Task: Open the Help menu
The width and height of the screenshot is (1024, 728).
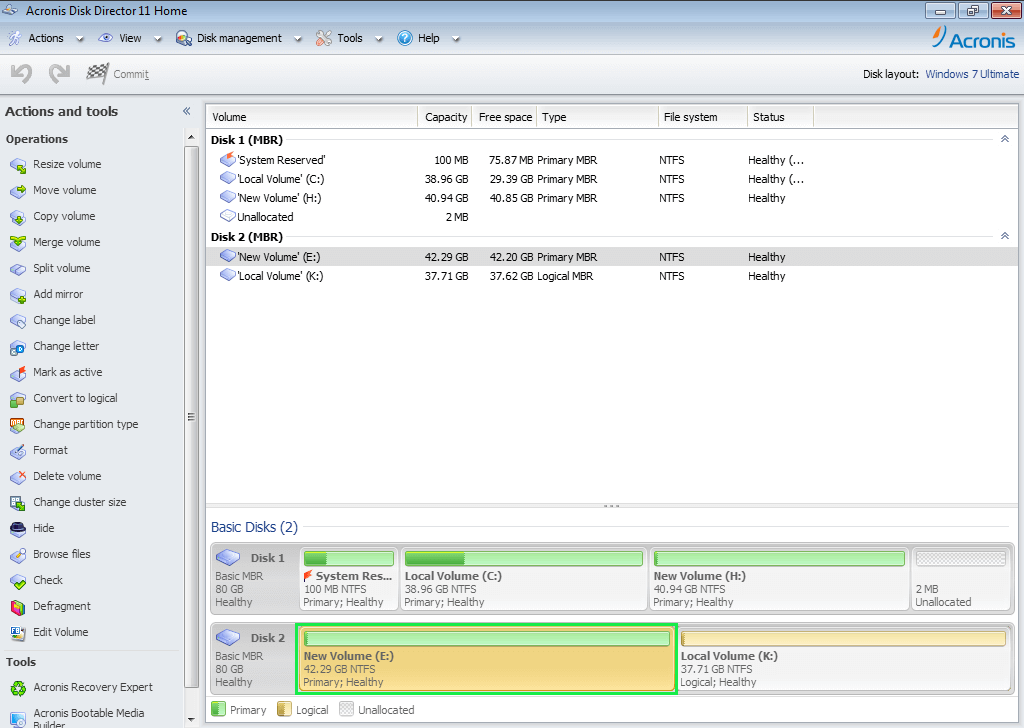Action: point(428,39)
